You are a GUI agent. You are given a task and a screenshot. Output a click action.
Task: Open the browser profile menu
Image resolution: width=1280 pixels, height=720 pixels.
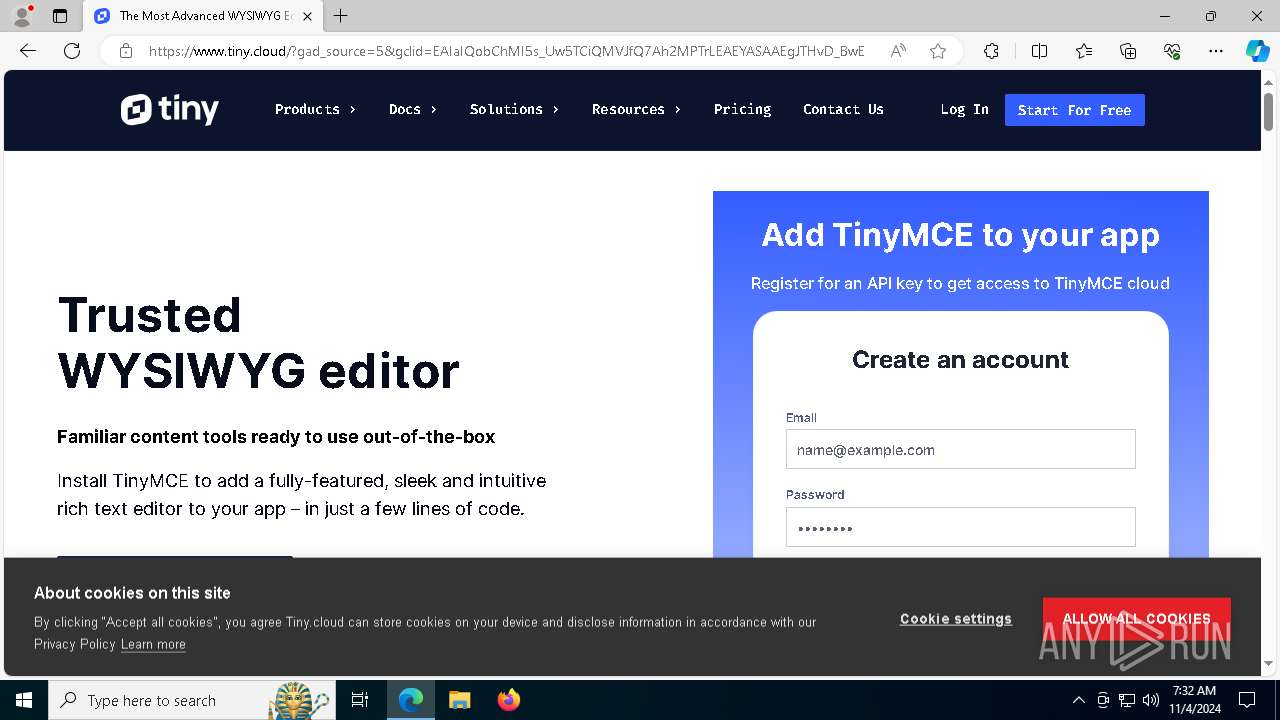(22, 16)
